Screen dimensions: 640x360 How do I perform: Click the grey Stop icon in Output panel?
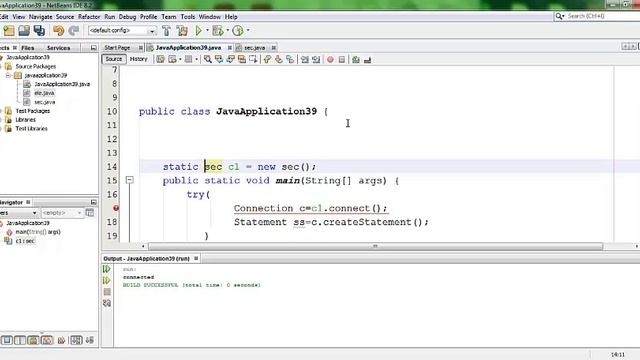pyautogui.click(x=107, y=292)
